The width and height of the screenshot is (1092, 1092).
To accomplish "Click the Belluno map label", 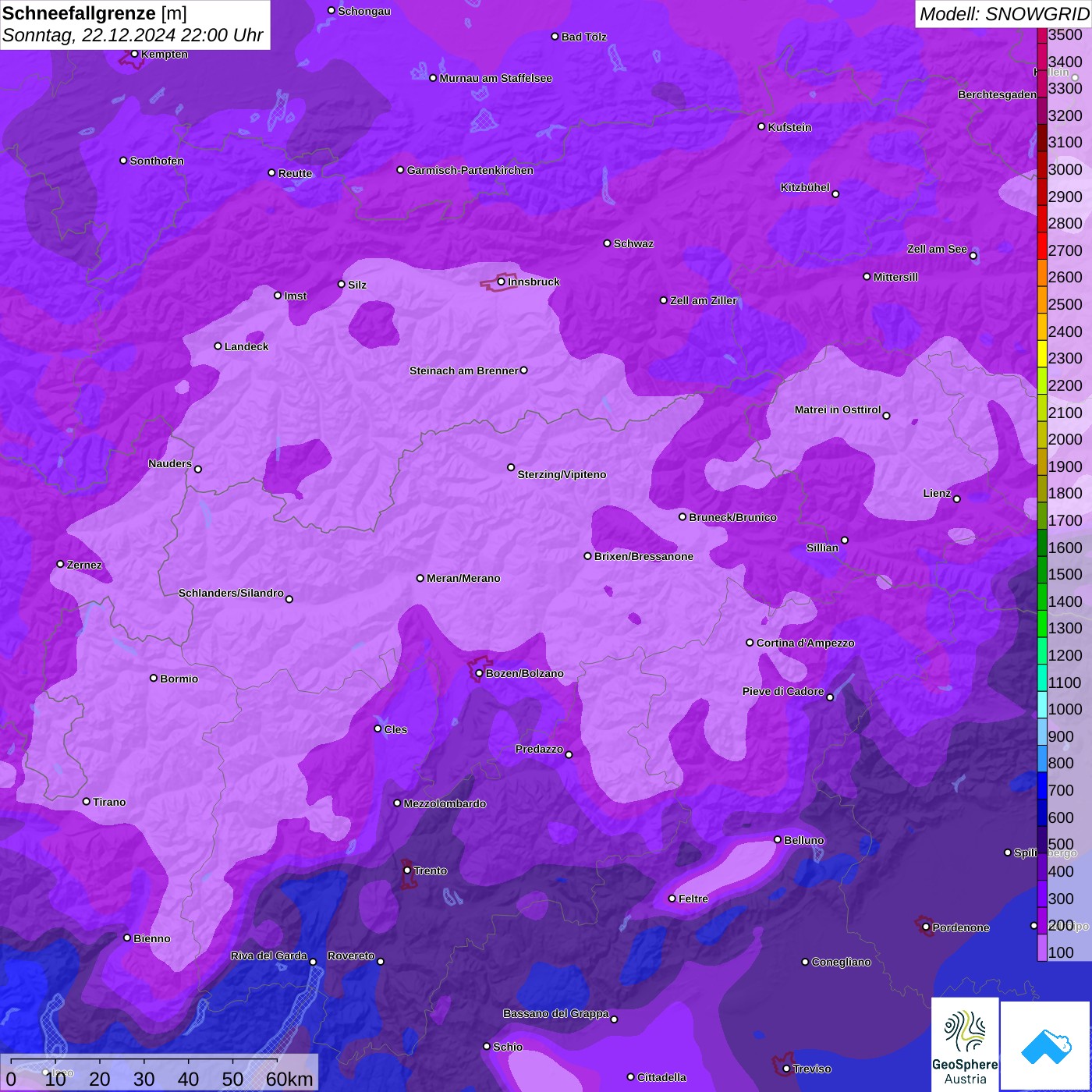I will [x=803, y=840].
